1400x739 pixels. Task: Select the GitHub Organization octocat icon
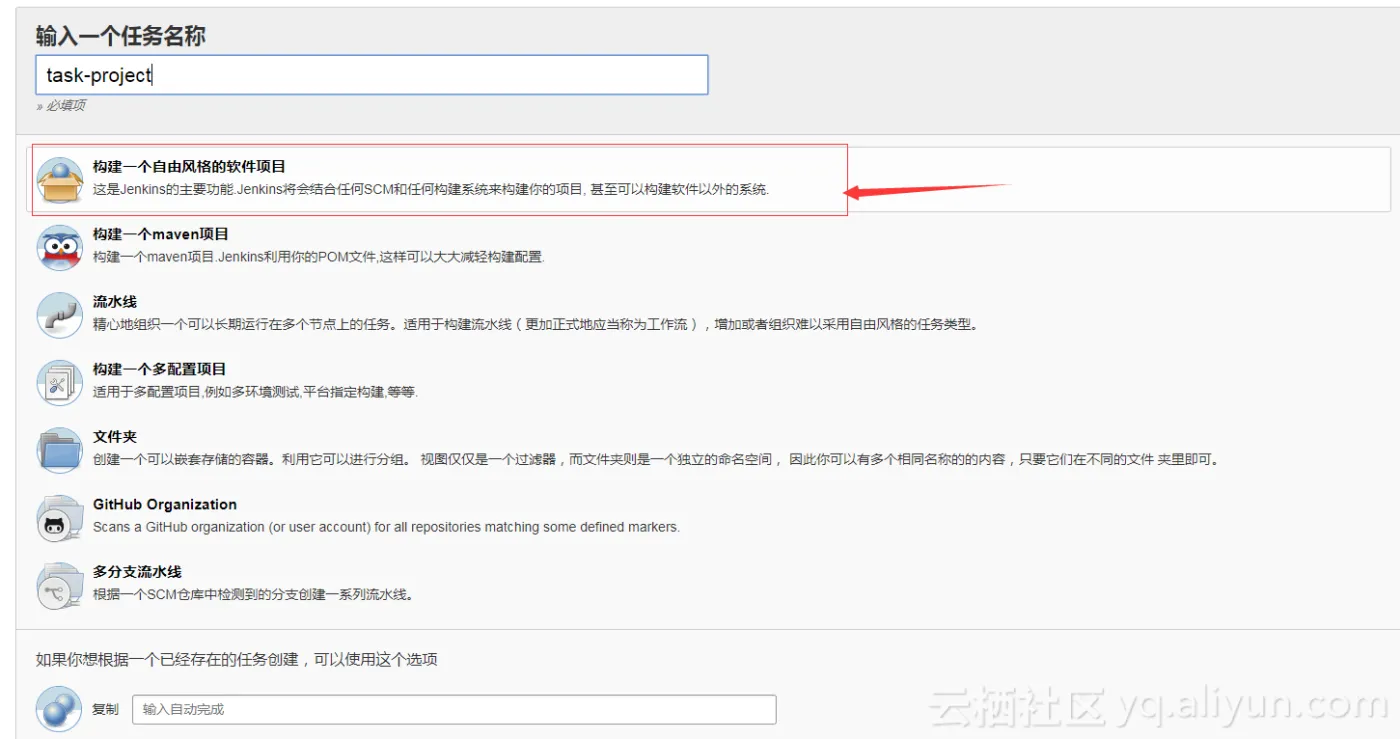[59, 518]
